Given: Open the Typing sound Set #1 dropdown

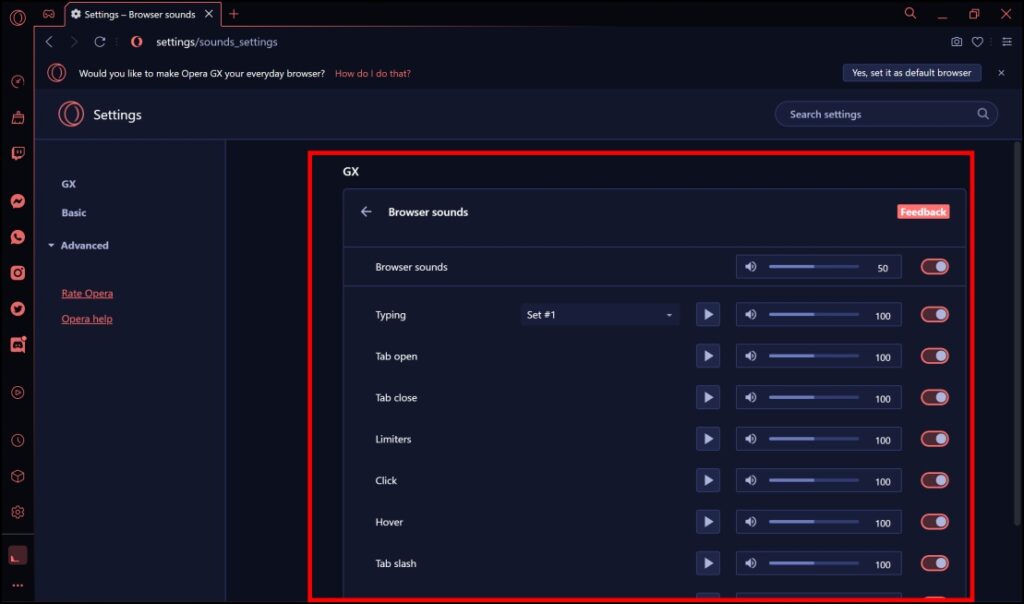Looking at the screenshot, I should (600, 315).
